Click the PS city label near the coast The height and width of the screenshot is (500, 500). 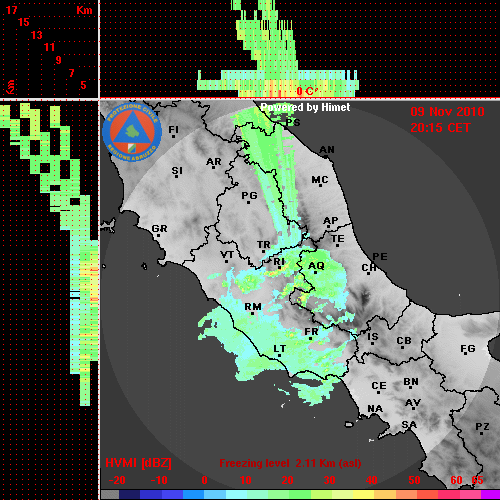[x=293, y=123]
